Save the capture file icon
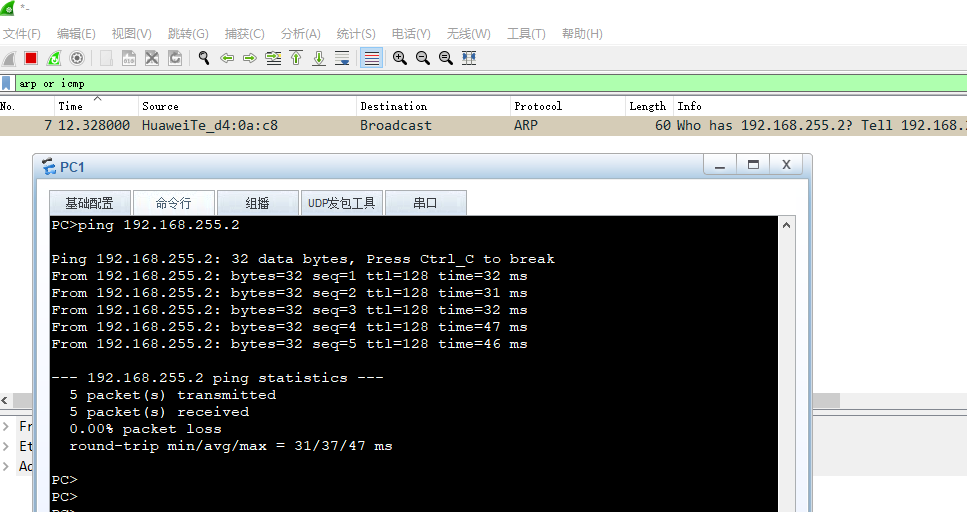The height and width of the screenshot is (512, 967). (x=128, y=58)
